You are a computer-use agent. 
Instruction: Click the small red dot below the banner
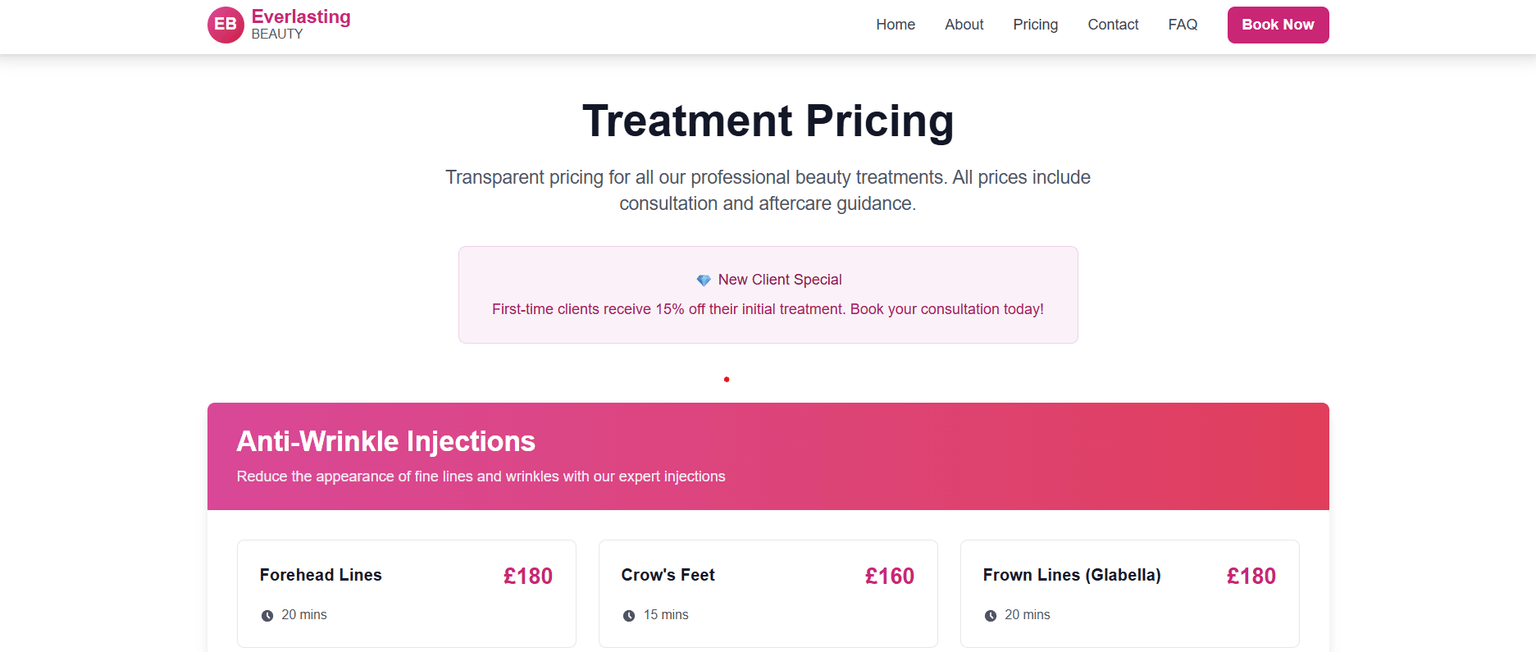(x=727, y=379)
